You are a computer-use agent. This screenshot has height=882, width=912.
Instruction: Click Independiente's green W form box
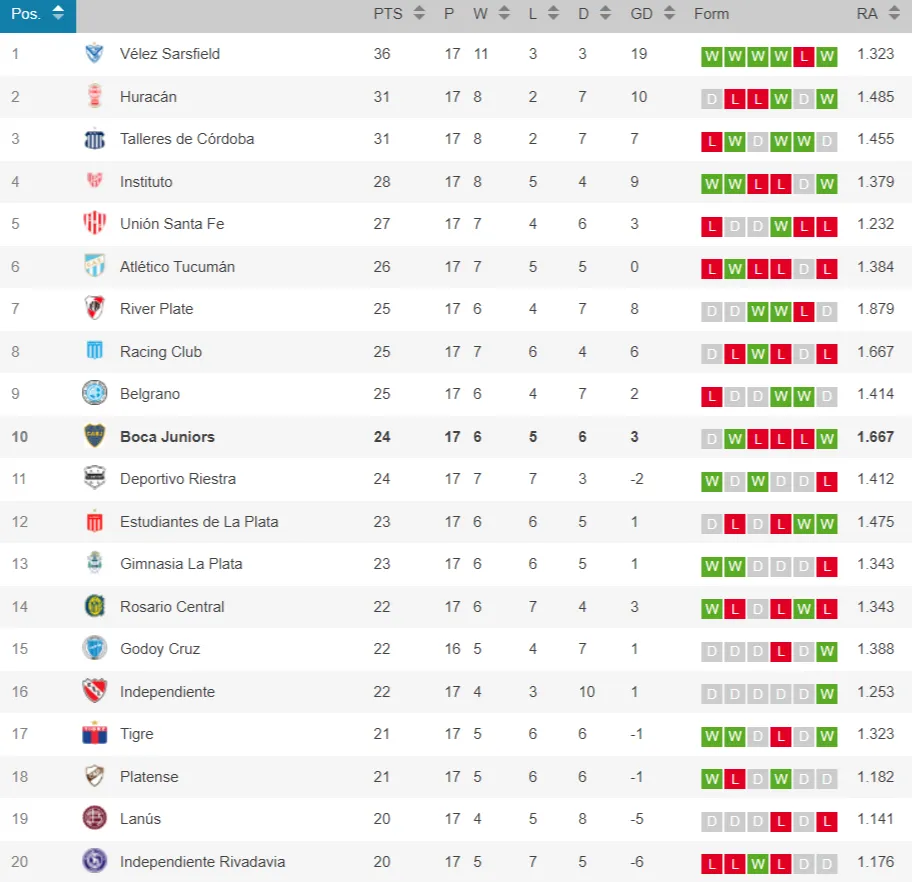(x=826, y=694)
